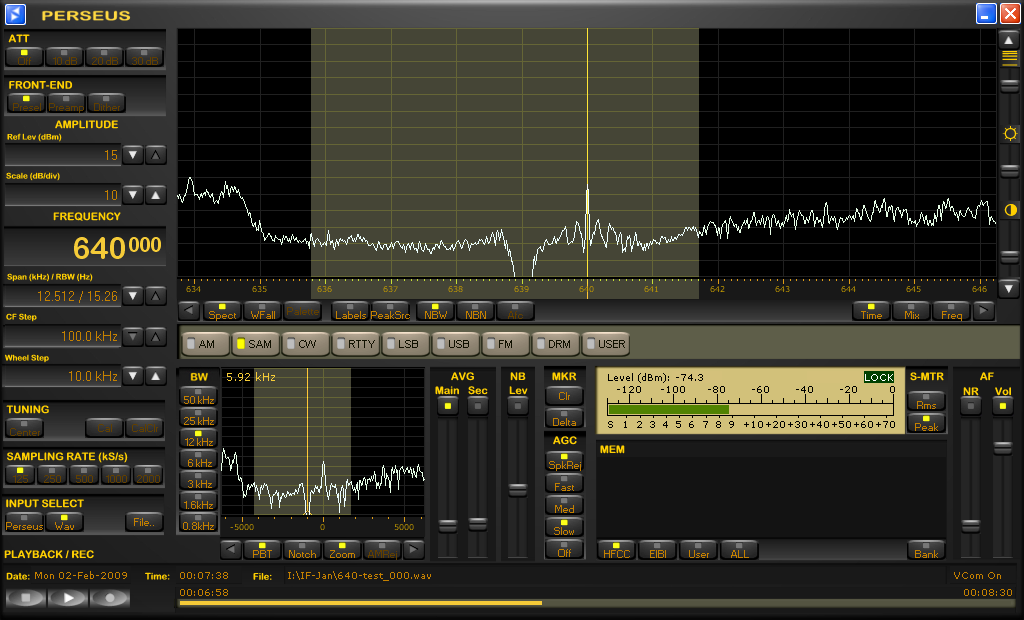Adjust the AF Vol slider handle

[x=1002, y=448]
